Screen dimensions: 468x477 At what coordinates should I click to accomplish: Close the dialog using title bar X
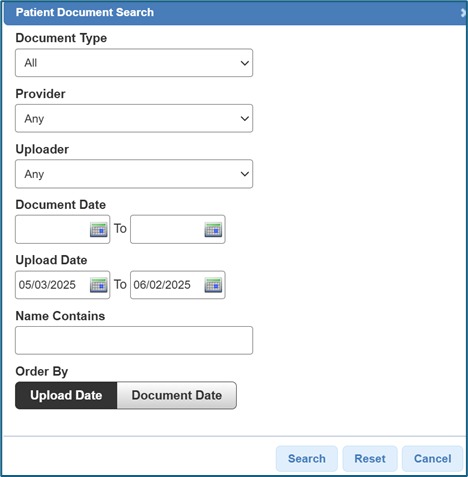coord(463,13)
